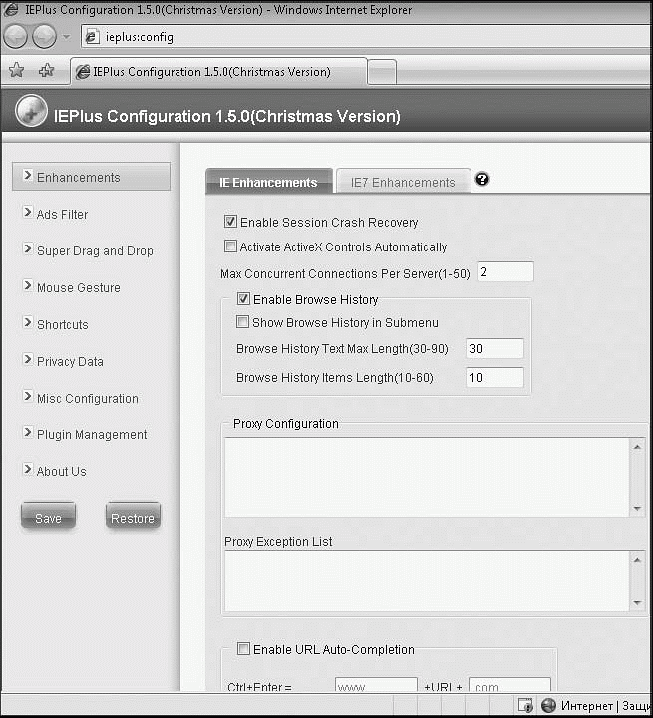Image resolution: width=653 pixels, height=718 pixels.
Task: Click the ieplus:config address bar
Action: (366, 37)
